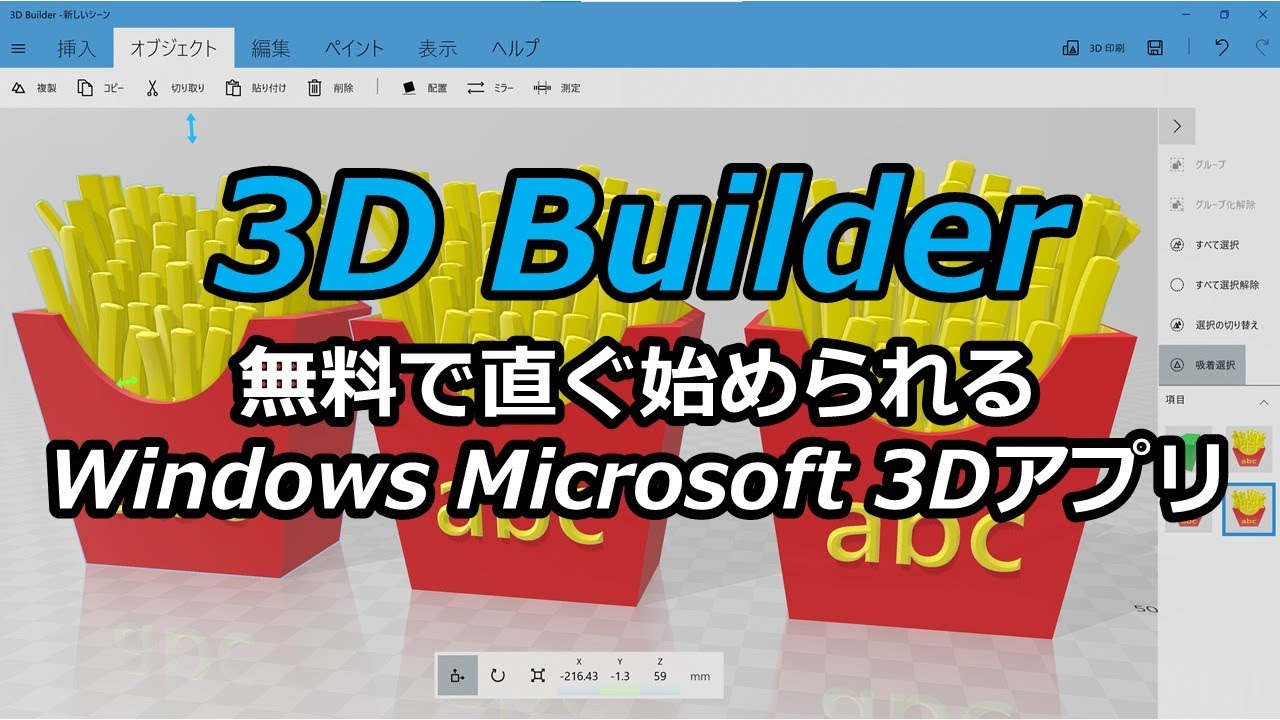Edit the Y position value -1.3
The height and width of the screenshot is (720, 1280).
click(x=620, y=676)
